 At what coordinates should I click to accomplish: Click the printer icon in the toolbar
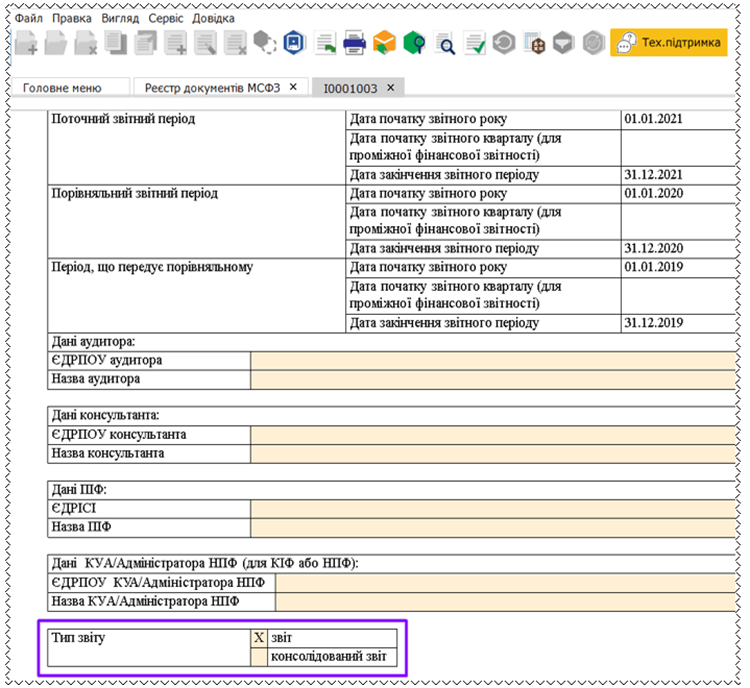pos(355,43)
